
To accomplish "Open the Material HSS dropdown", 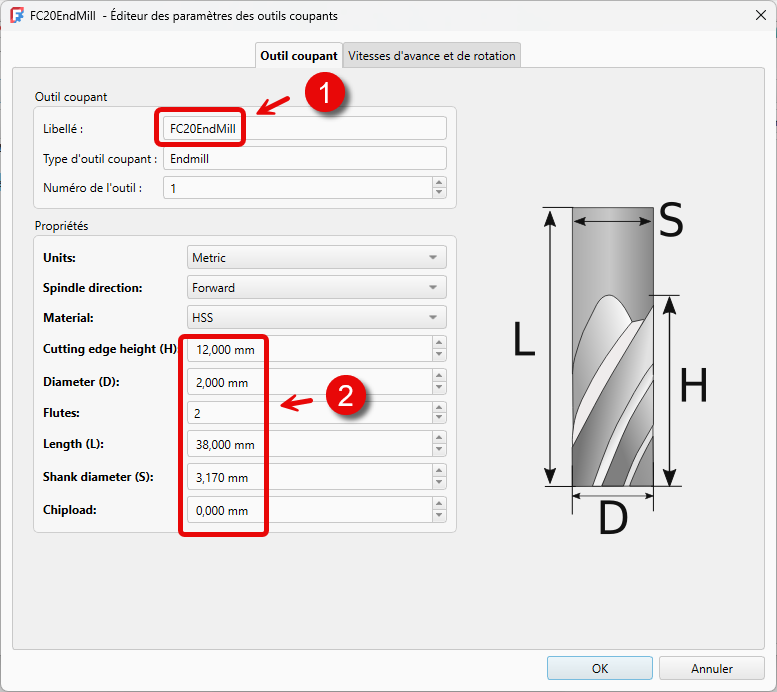I will click(x=317, y=317).
